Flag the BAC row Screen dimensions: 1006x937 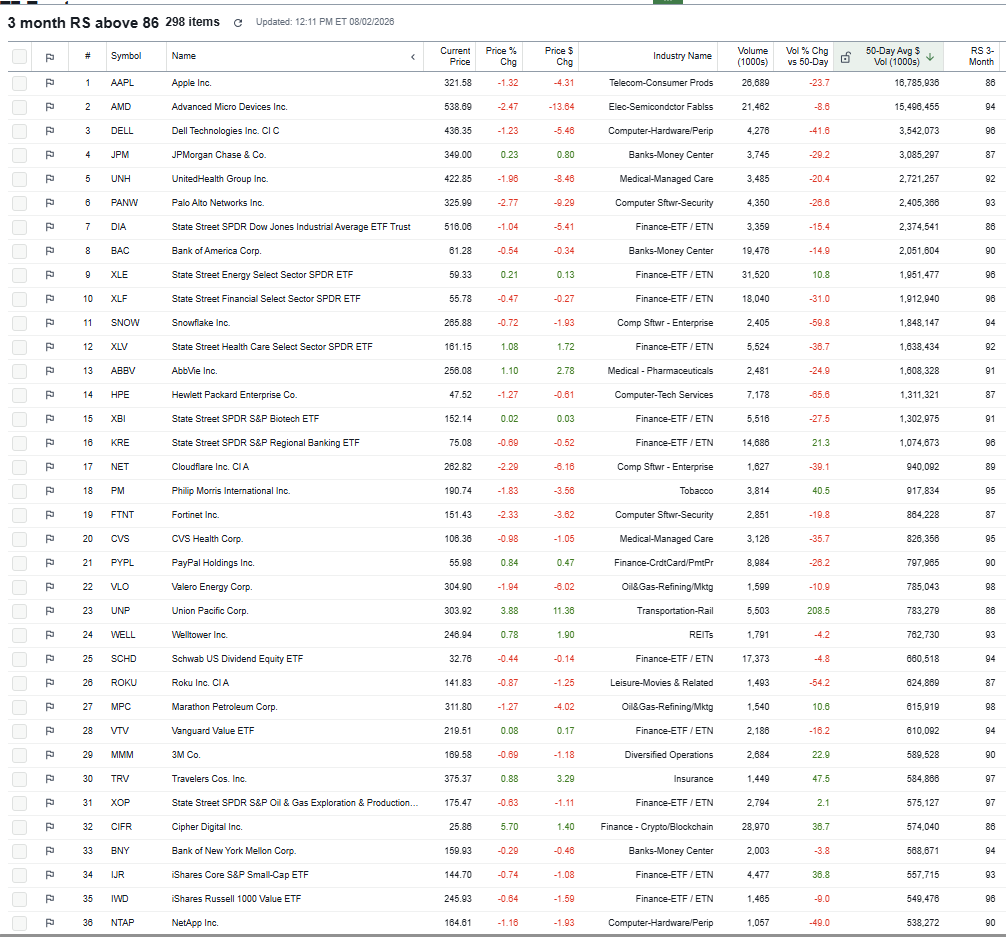coord(50,251)
